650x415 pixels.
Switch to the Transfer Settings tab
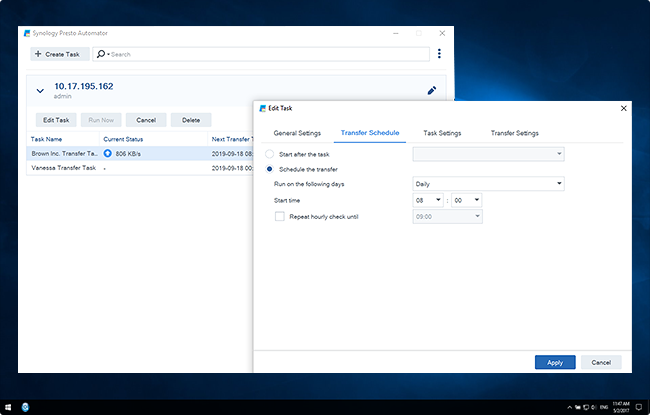click(514, 132)
